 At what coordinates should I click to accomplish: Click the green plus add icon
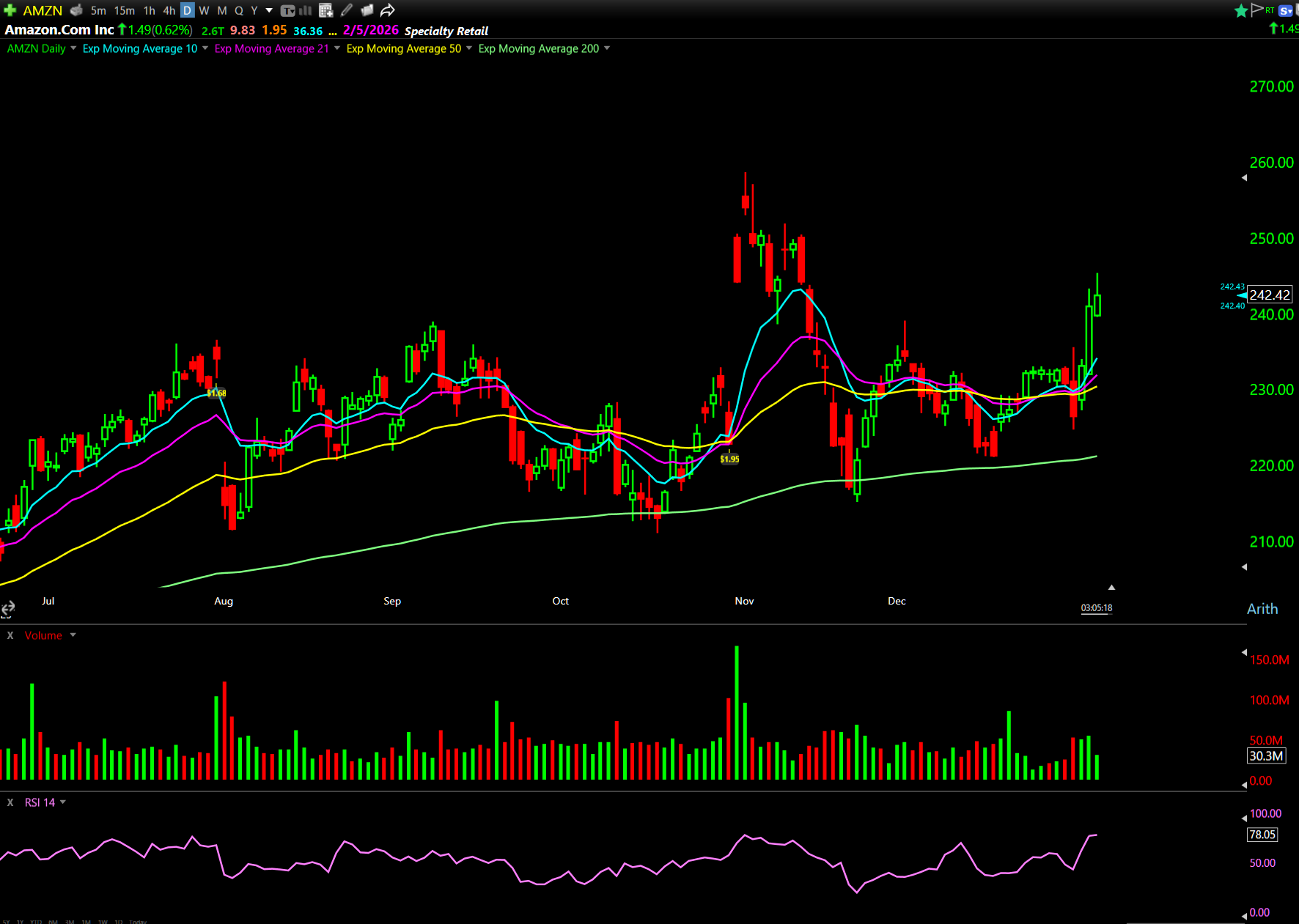[10, 10]
